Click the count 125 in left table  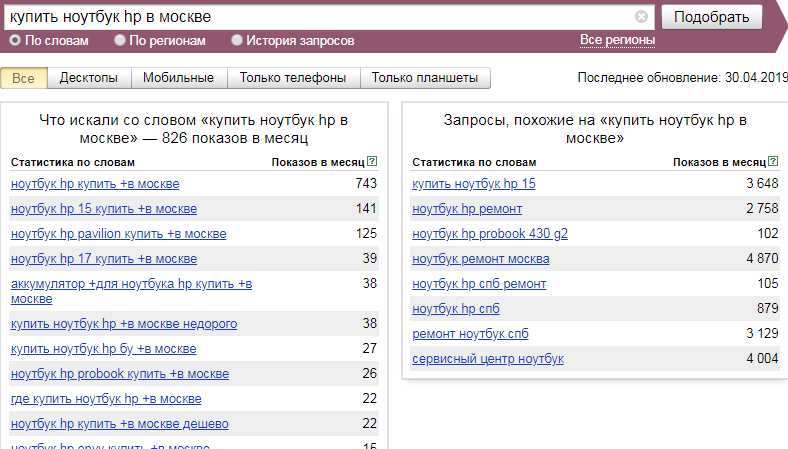click(366, 233)
